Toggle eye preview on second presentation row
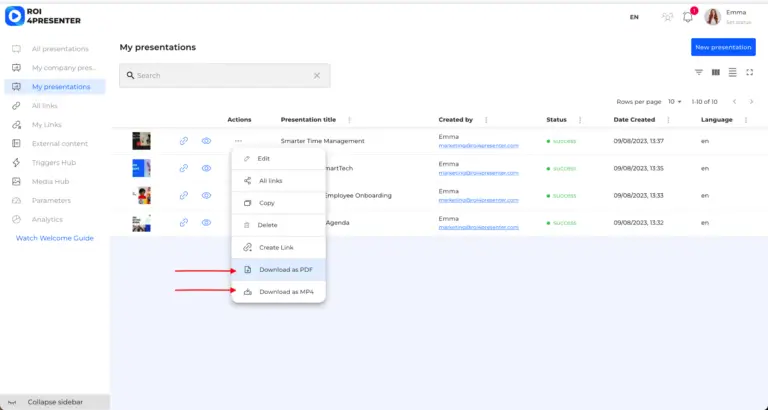 [206, 168]
